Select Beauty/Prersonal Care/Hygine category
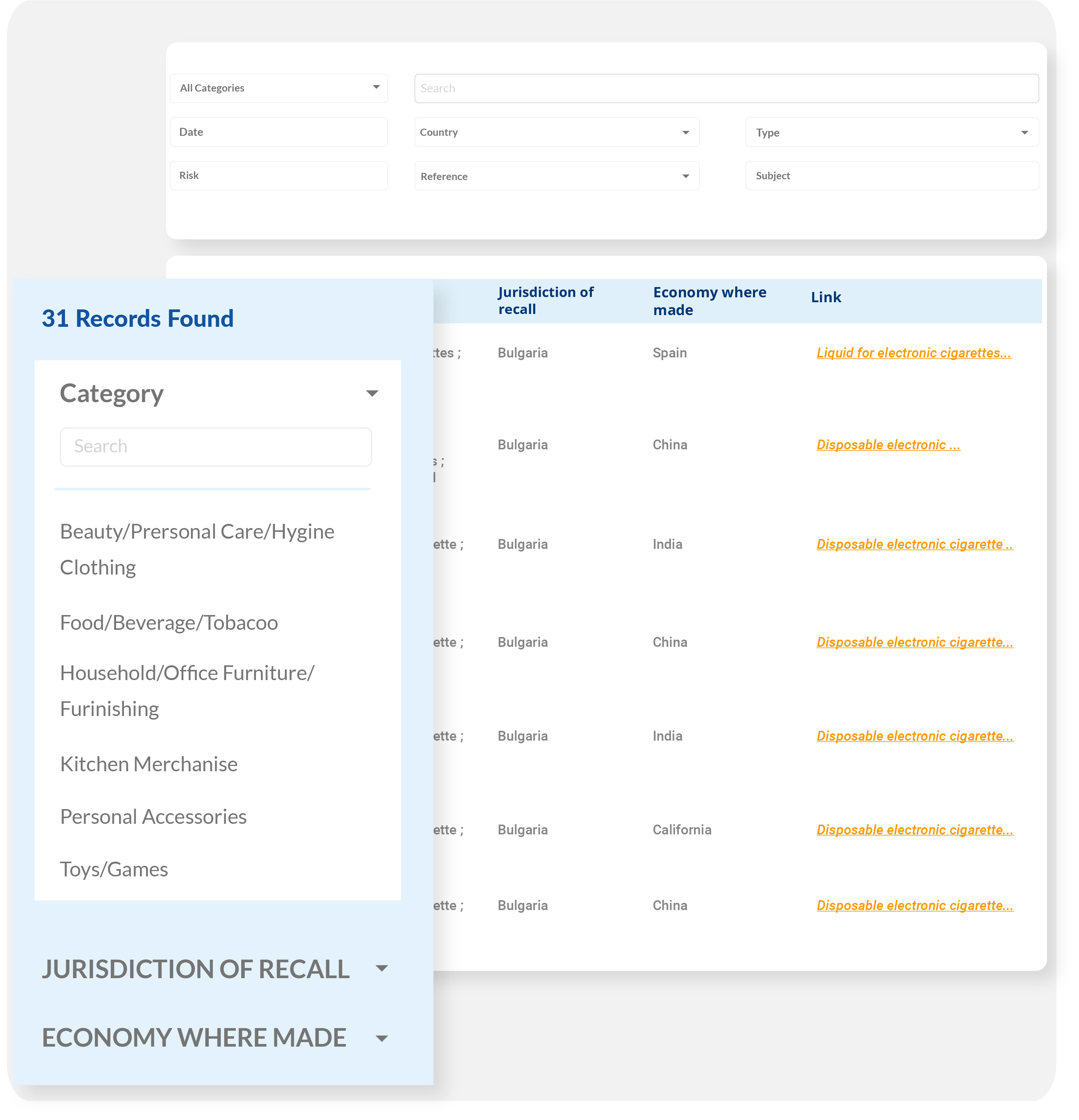Screen dimensions: 1079x1120 [197, 532]
